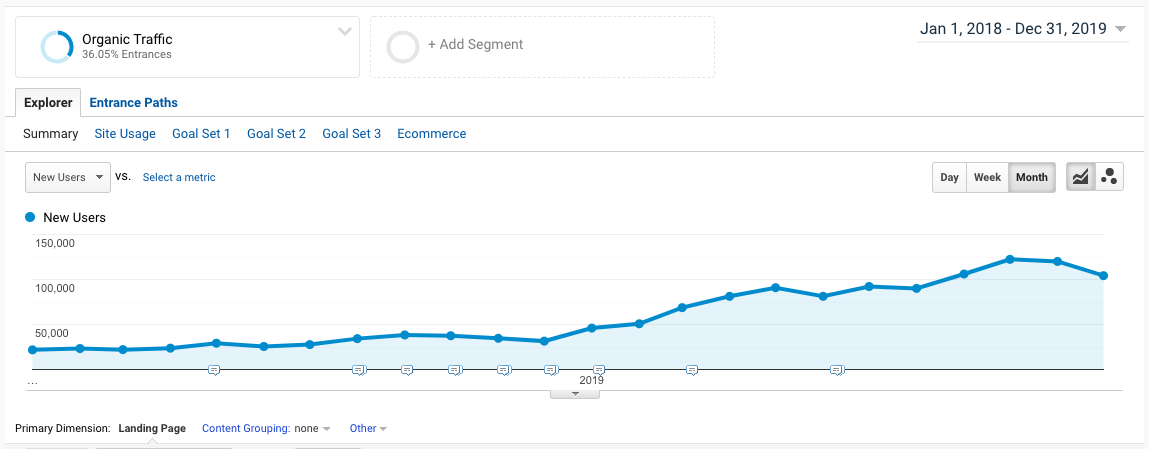Switch chart granularity to Week

(987, 177)
